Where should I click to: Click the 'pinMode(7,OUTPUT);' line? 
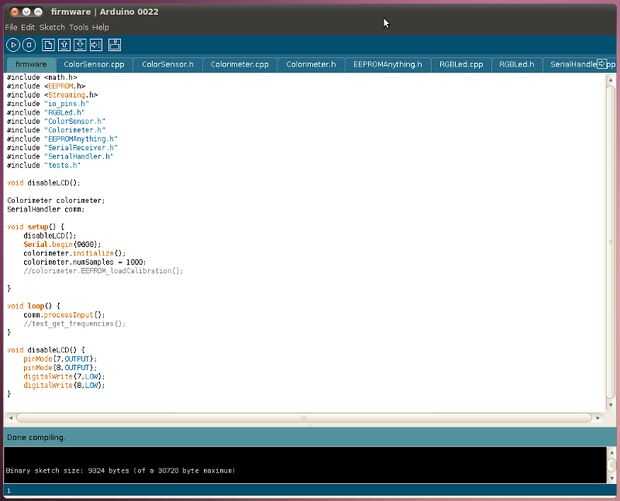(60, 359)
